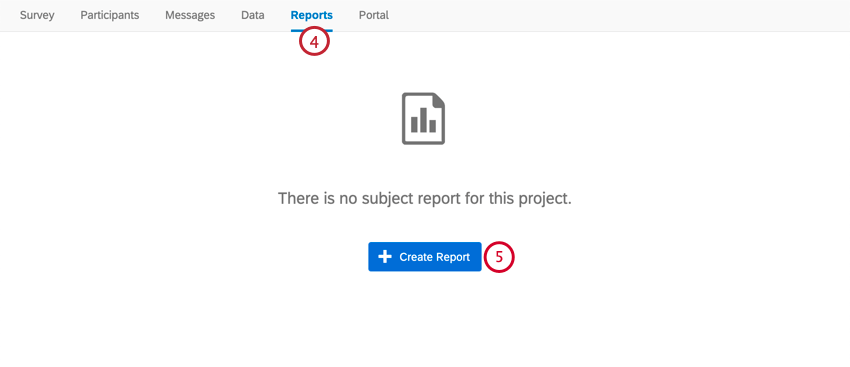Click the blue underline beneath Reports

[312, 30]
